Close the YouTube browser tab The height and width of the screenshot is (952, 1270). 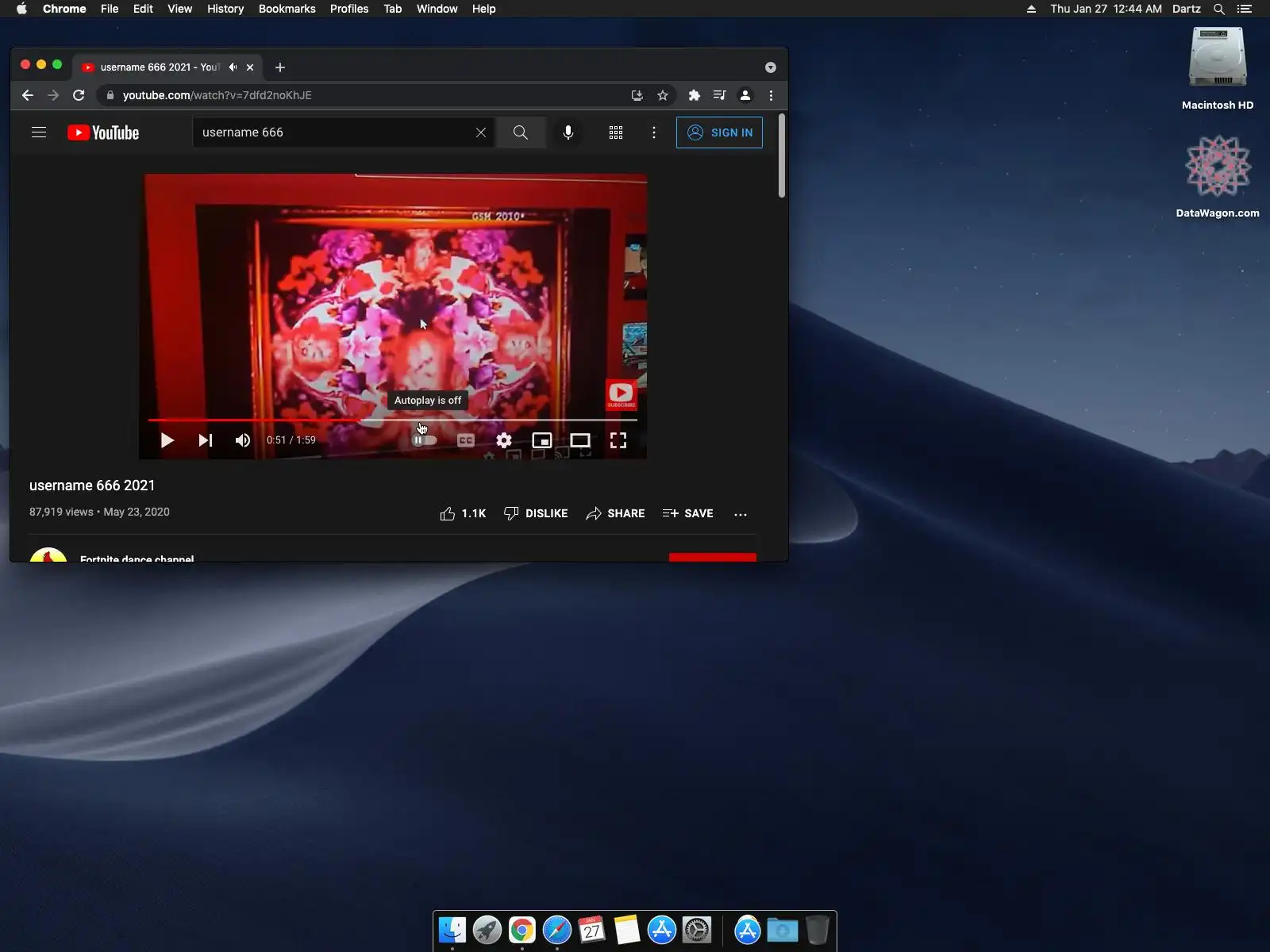point(250,67)
